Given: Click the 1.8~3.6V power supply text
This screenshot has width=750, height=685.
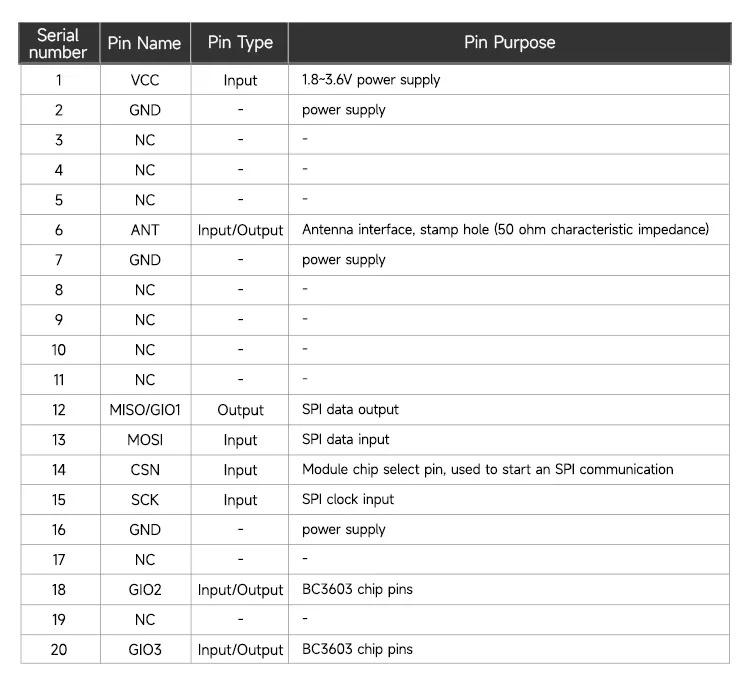Looking at the screenshot, I should click(x=371, y=80).
